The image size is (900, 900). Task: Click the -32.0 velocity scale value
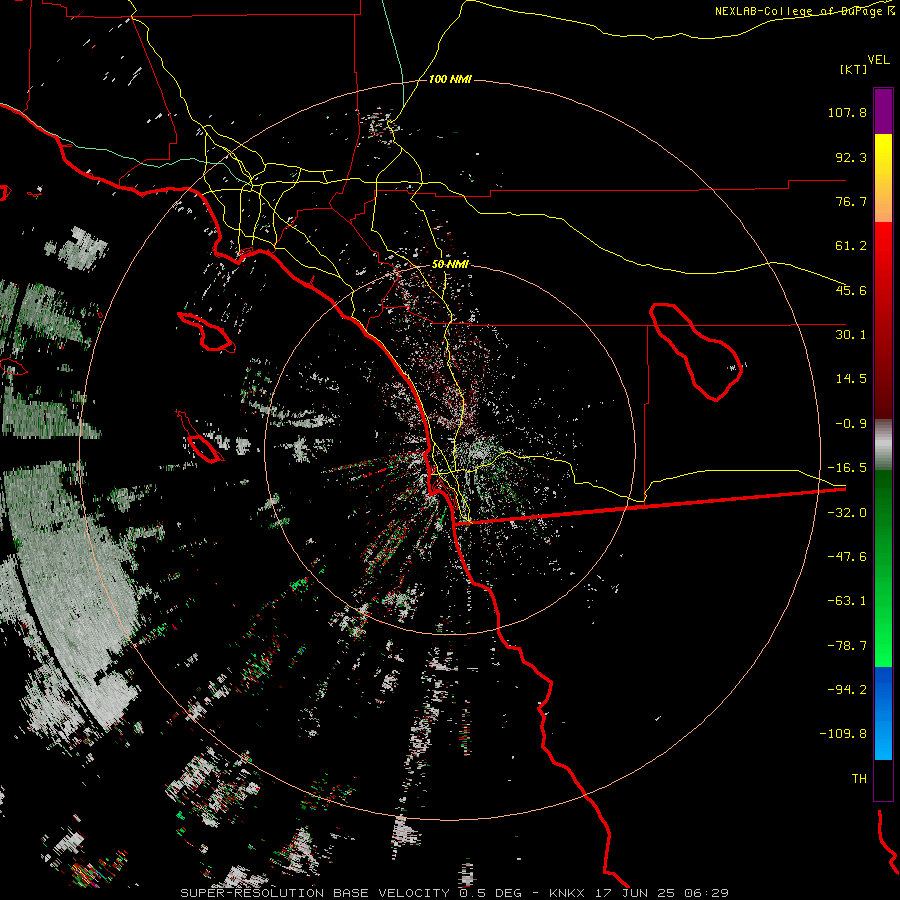847,513
